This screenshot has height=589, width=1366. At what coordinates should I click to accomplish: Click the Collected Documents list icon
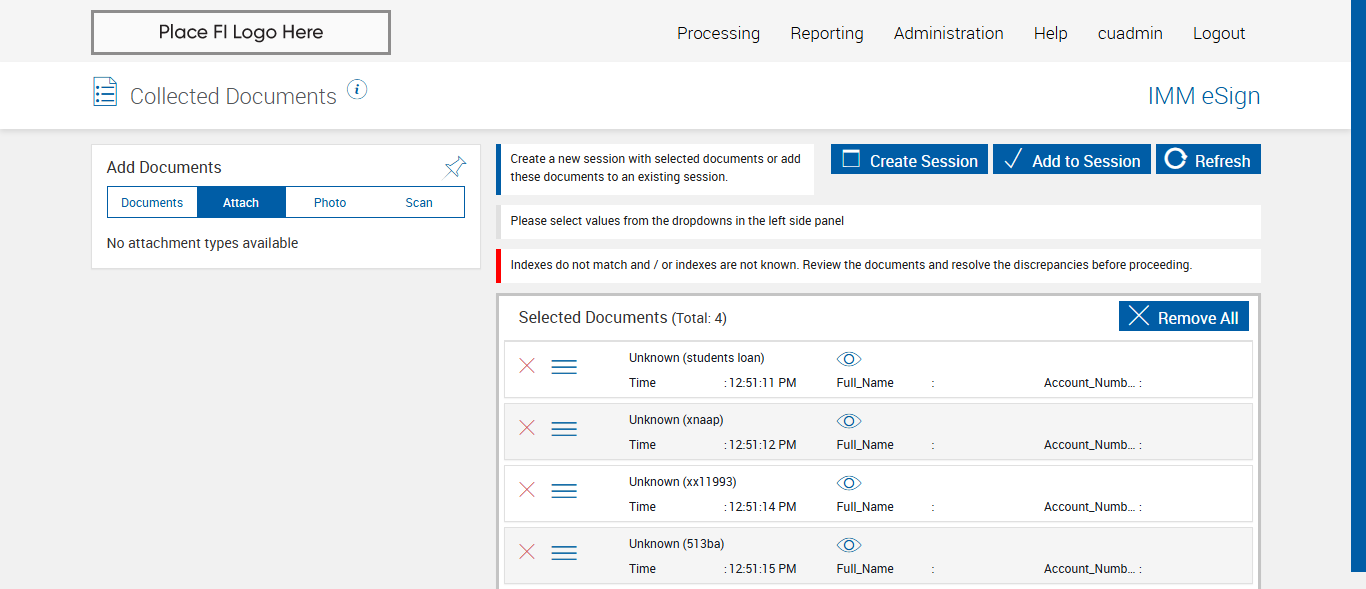click(105, 92)
